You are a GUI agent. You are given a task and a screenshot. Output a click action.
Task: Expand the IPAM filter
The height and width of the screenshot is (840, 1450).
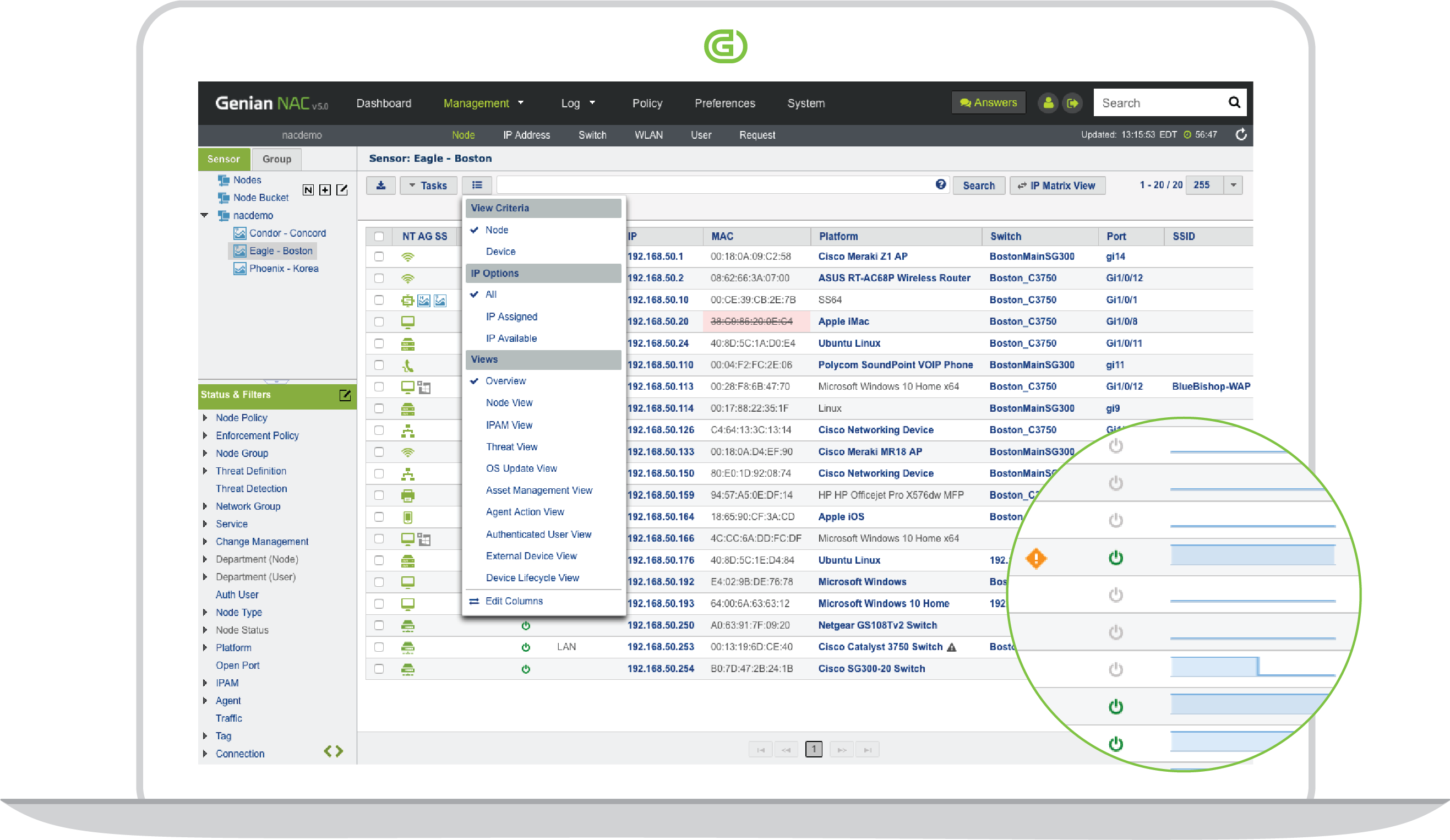205,684
